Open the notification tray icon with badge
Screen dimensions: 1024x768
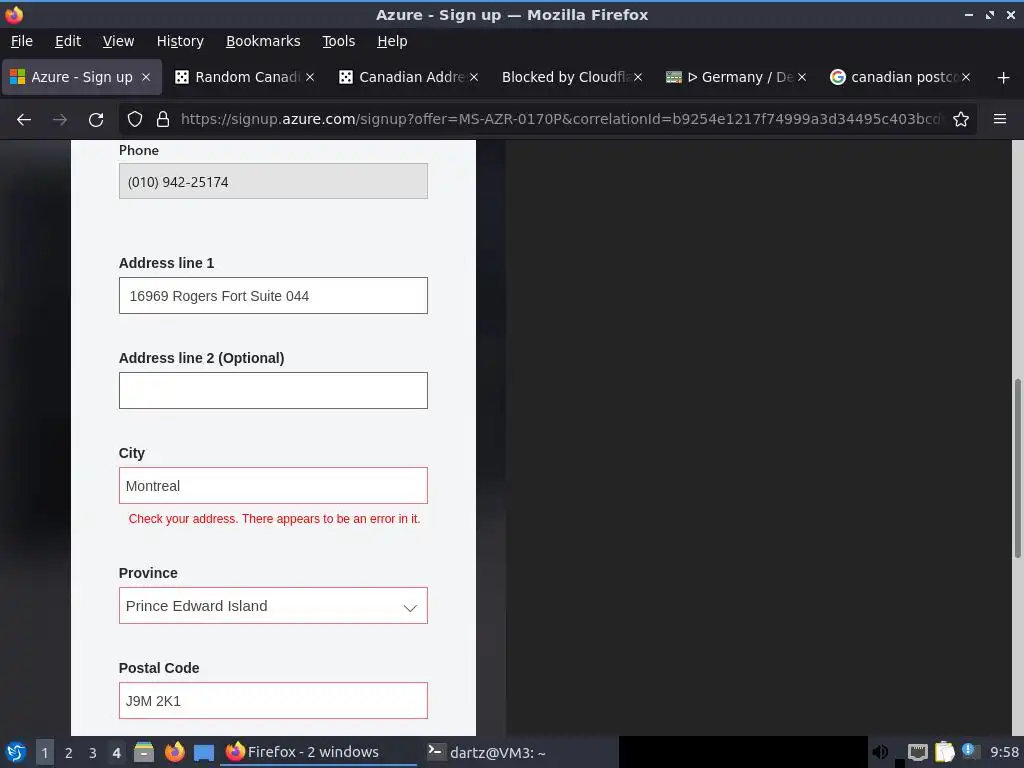[969, 752]
